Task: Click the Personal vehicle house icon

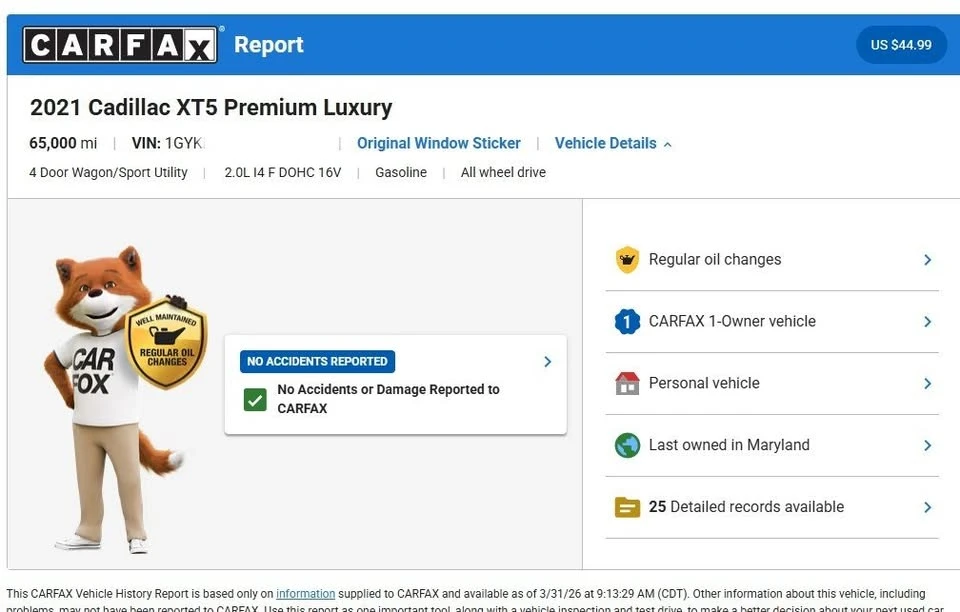Action: coord(627,383)
